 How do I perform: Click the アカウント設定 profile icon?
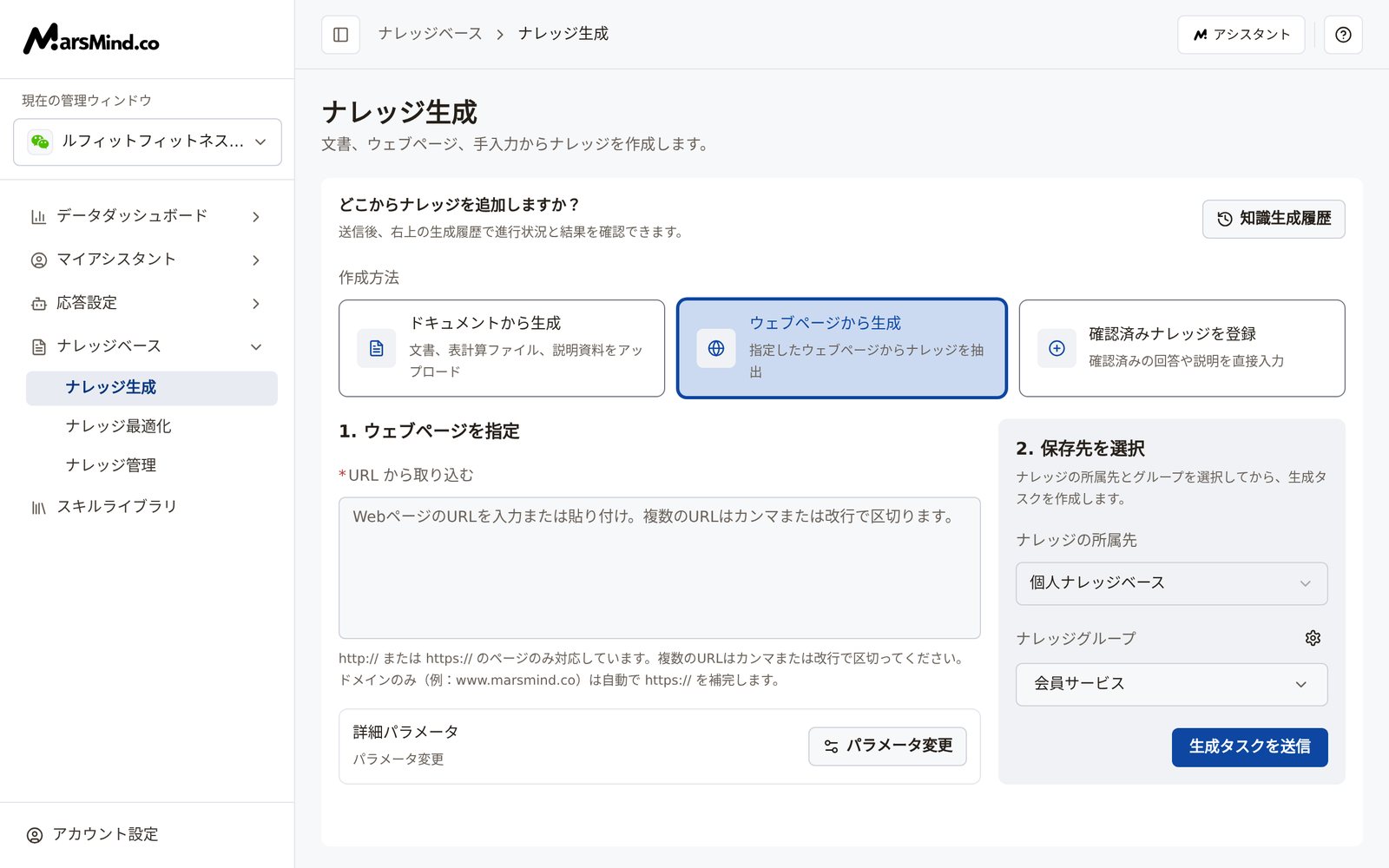(x=35, y=835)
